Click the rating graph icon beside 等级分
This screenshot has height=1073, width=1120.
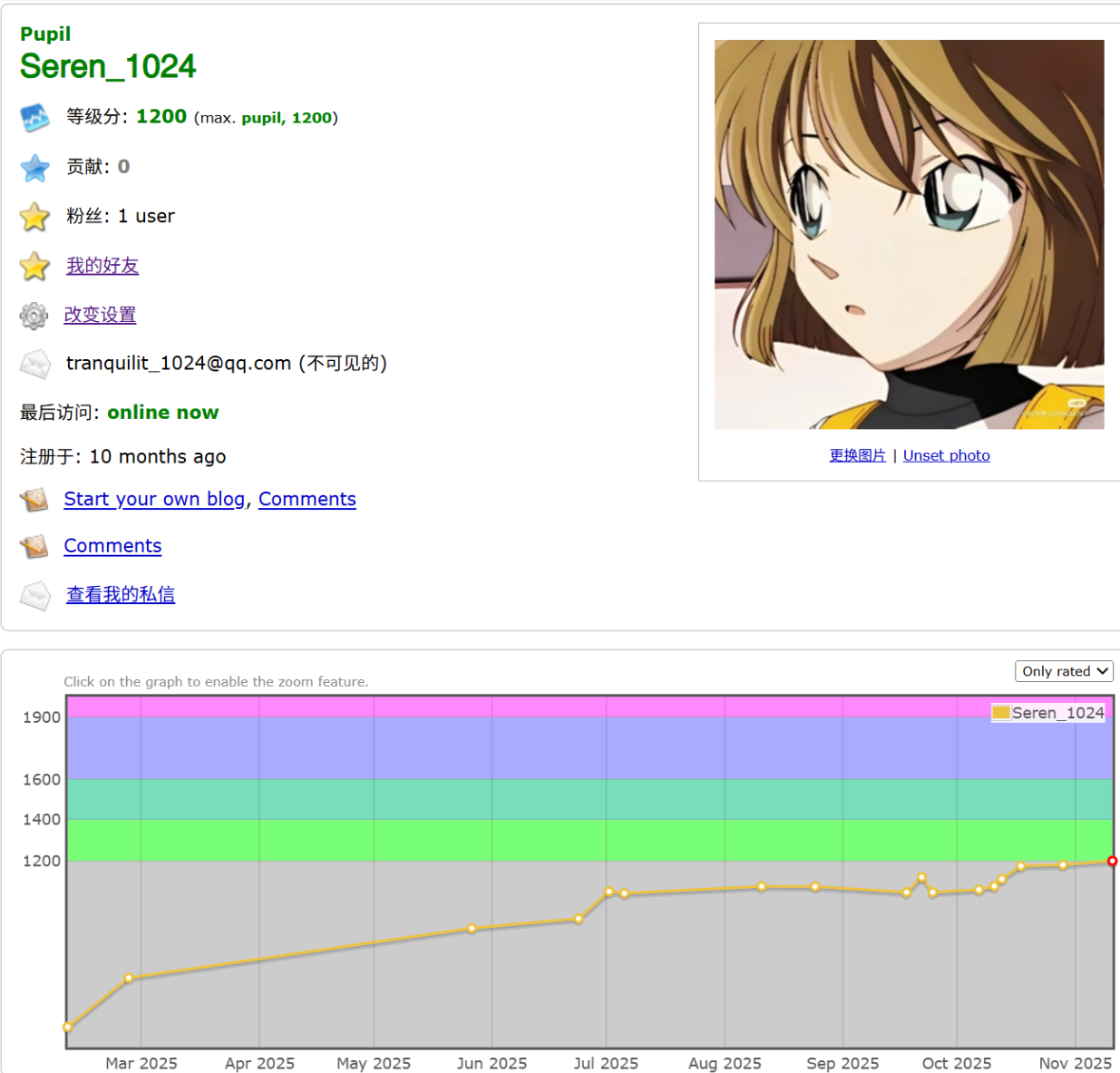coord(35,118)
